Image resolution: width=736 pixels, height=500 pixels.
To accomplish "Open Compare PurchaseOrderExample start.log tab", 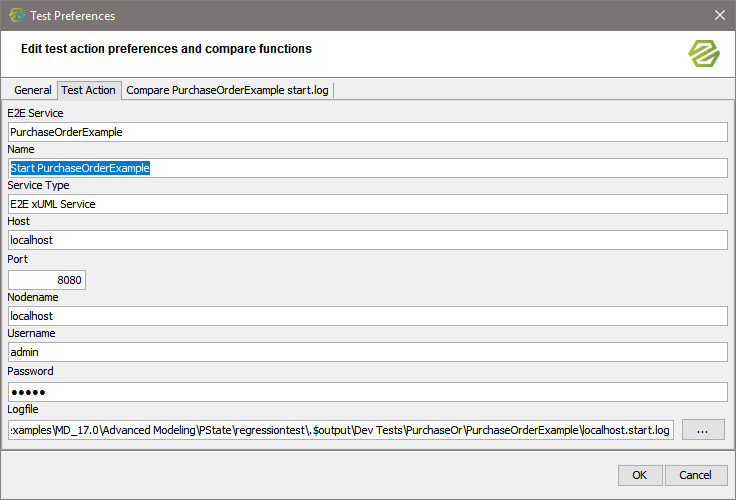I will pos(228,90).
